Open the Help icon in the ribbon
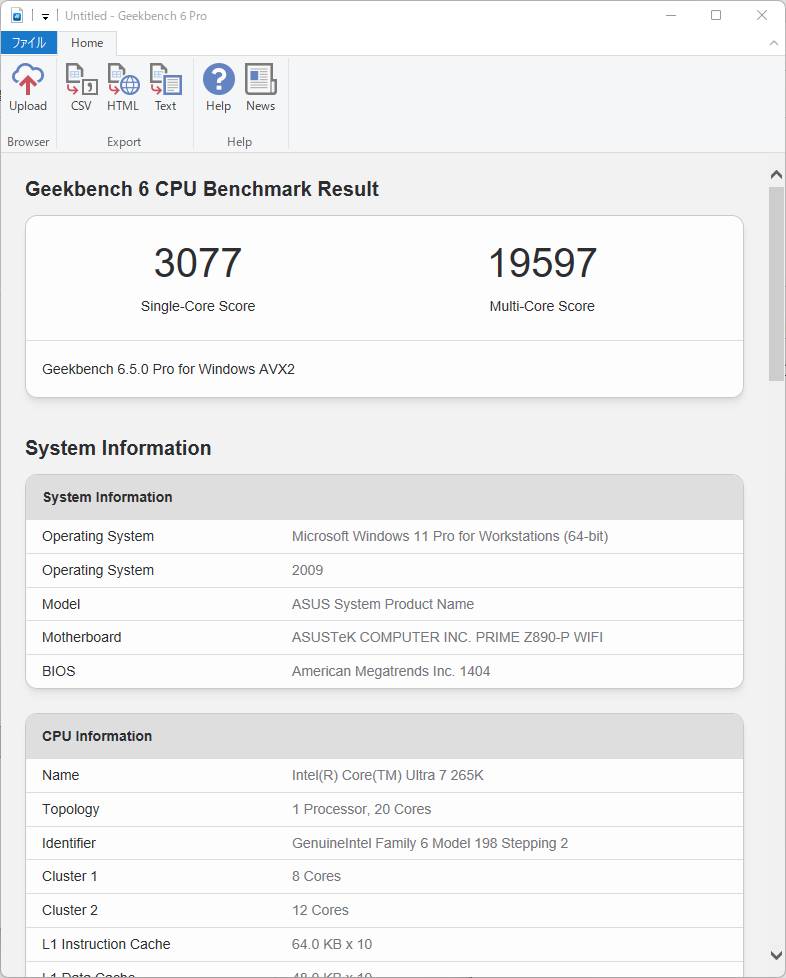 (218, 88)
